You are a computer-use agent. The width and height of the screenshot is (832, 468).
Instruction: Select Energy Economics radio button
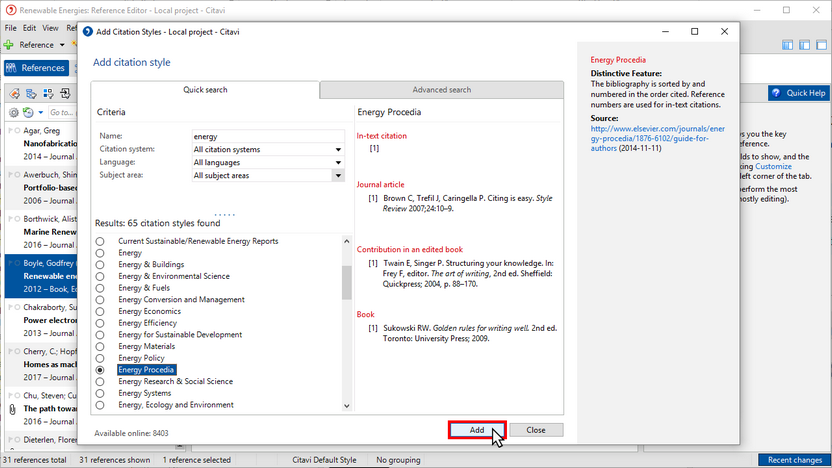pyautogui.click(x=100, y=311)
